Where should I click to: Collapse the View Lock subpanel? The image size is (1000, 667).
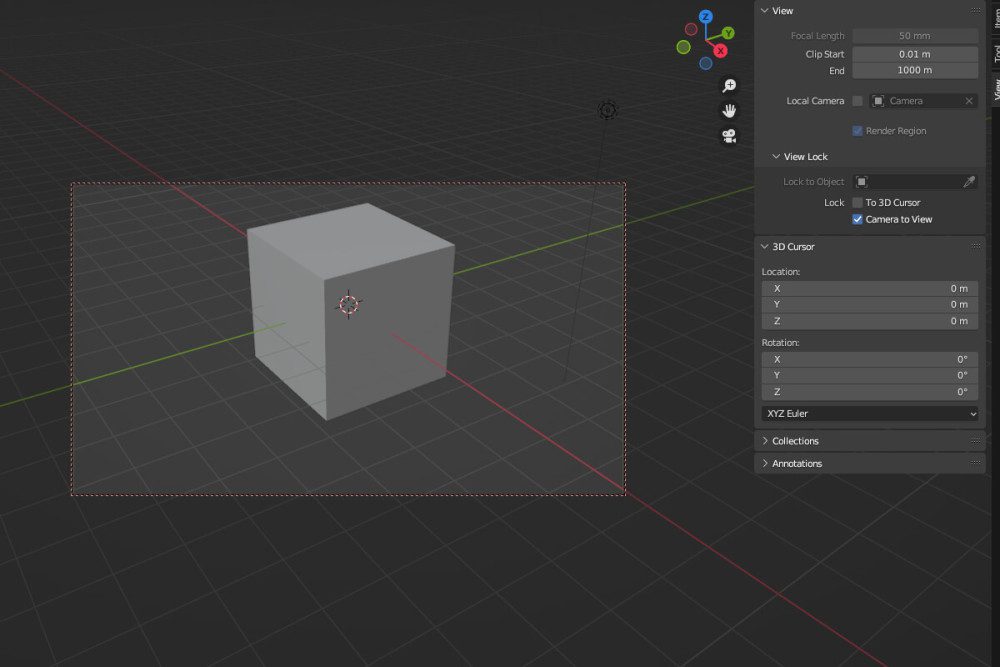pos(776,157)
